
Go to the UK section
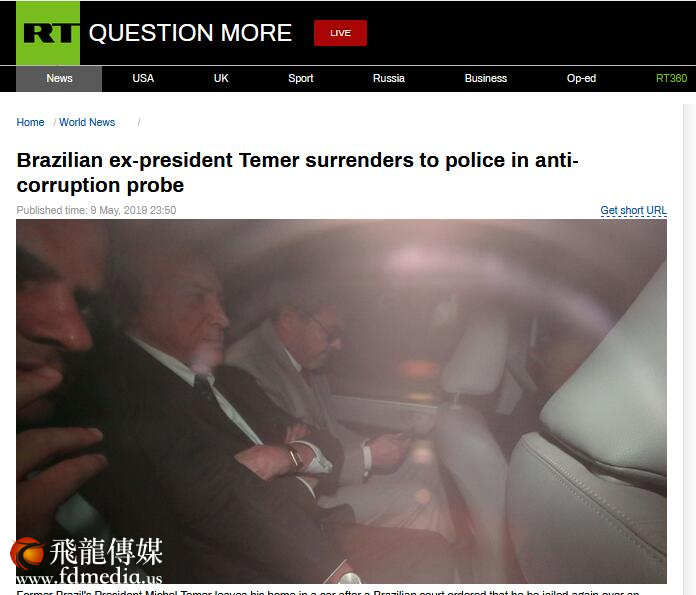[x=221, y=79]
